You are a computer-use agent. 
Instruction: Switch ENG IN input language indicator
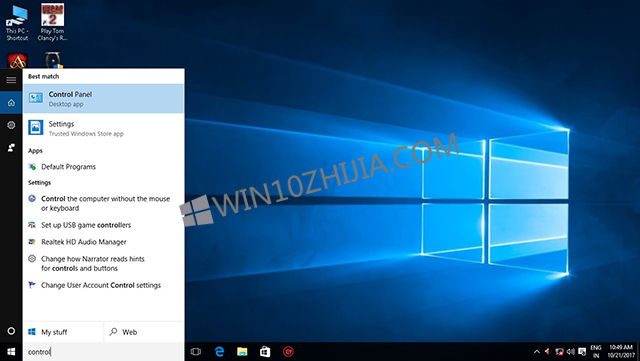coord(596,352)
